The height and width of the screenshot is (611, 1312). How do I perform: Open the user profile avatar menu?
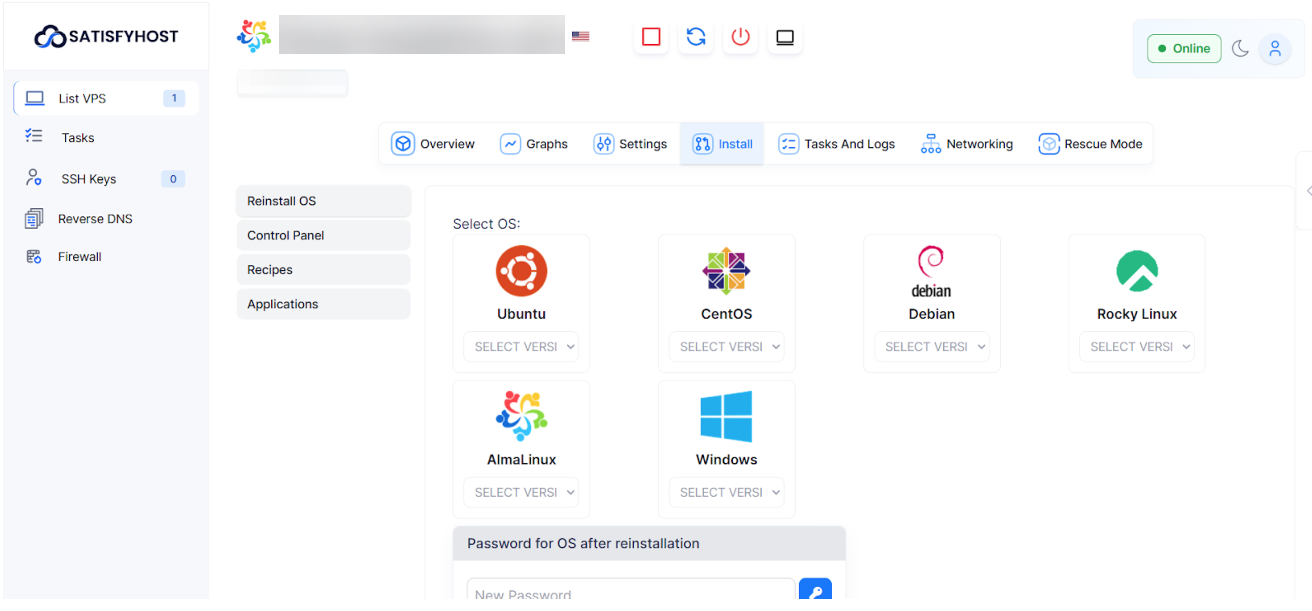tap(1274, 48)
